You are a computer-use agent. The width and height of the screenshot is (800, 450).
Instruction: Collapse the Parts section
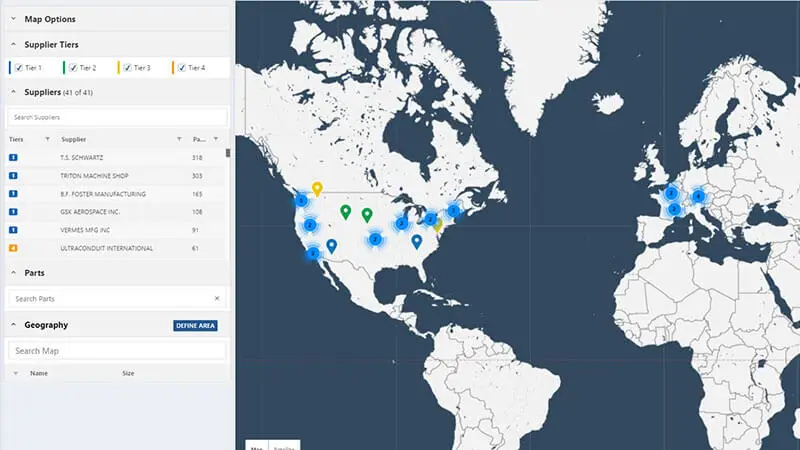click(x=13, y=273)
